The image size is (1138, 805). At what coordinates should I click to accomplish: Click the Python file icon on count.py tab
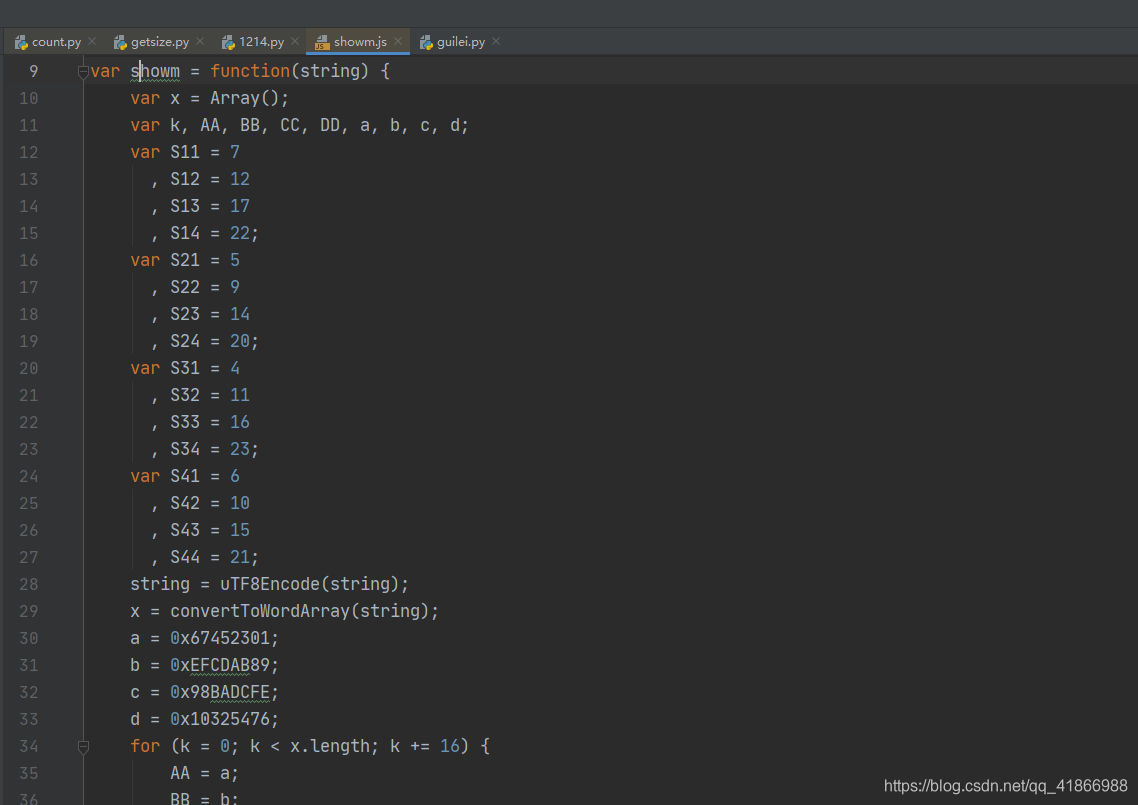[x=21, y=43]
